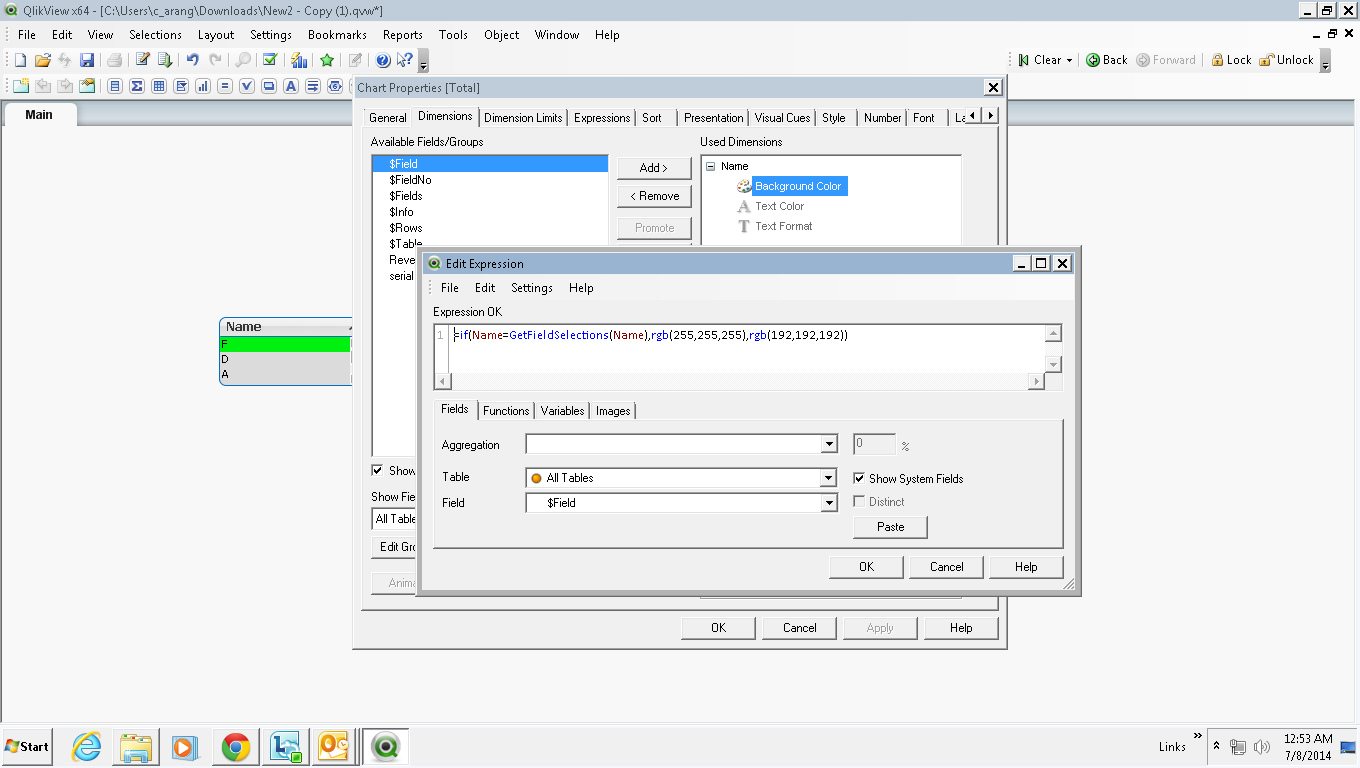Tick the Distinct checkbox
The width and height of the screenshot is (1360, 768).
click(859, 502)
